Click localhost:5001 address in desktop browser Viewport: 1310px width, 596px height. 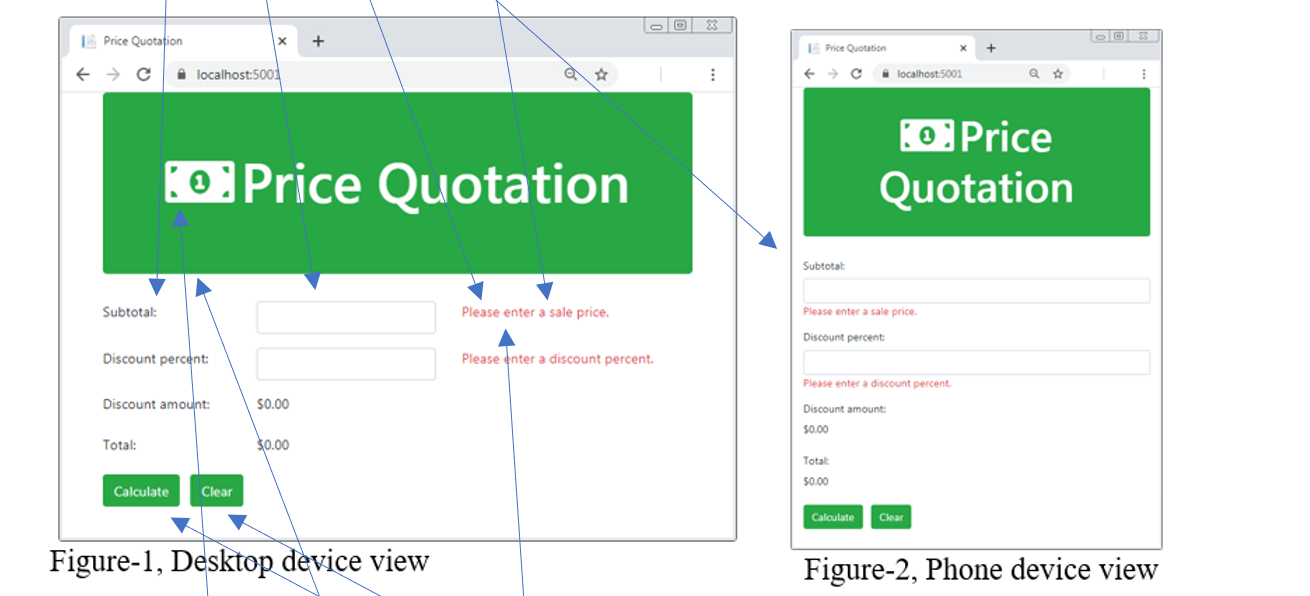239,74
